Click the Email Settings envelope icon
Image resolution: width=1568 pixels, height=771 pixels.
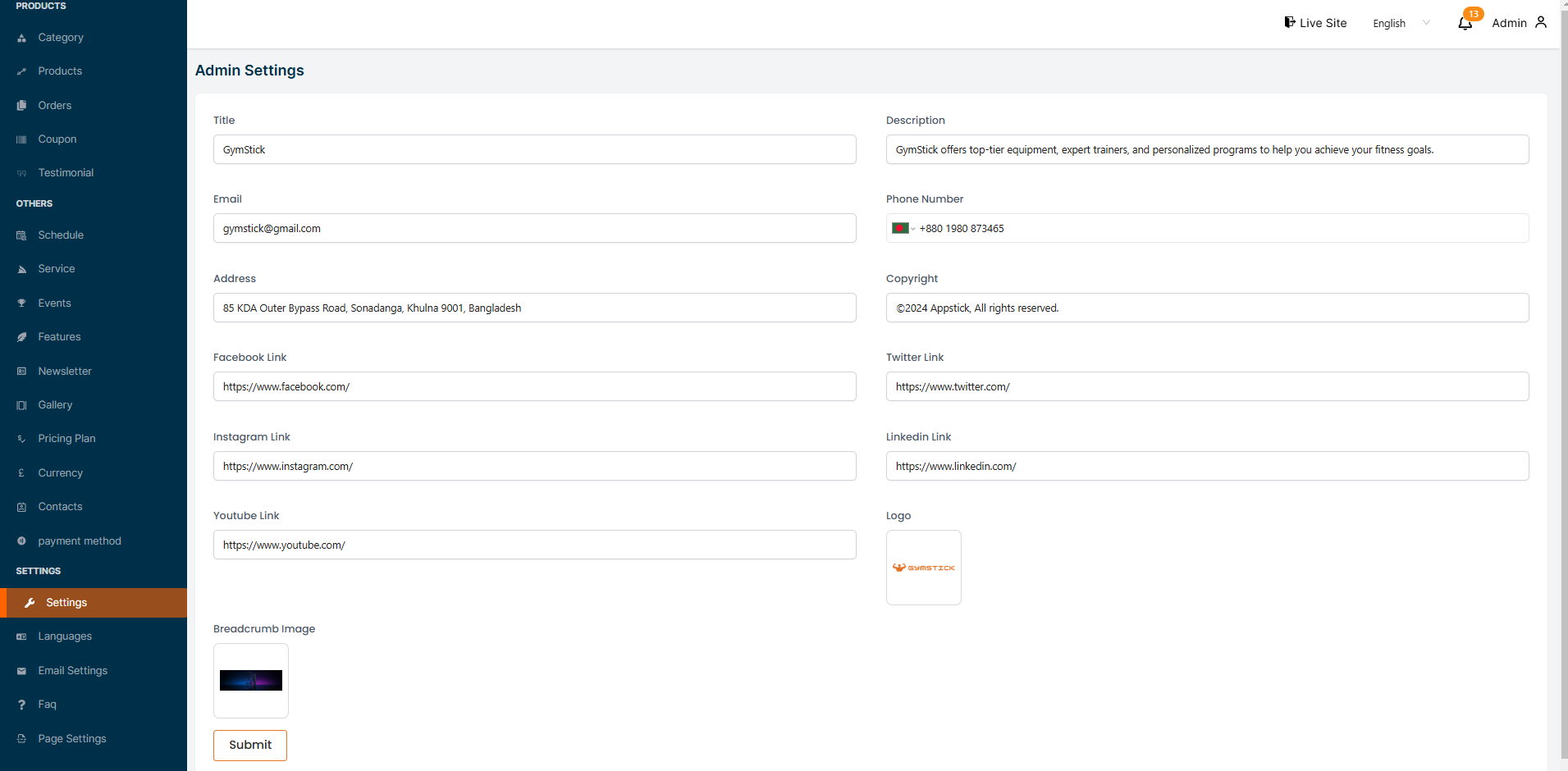[x=21, y=671]
